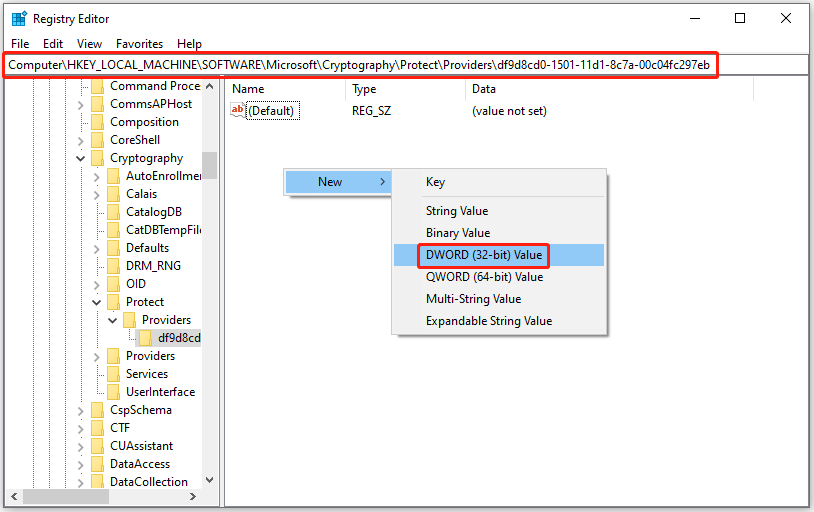Screen dimensions: 814x512
Task: Expand the Calais tree node
Action: pos(97,195)
